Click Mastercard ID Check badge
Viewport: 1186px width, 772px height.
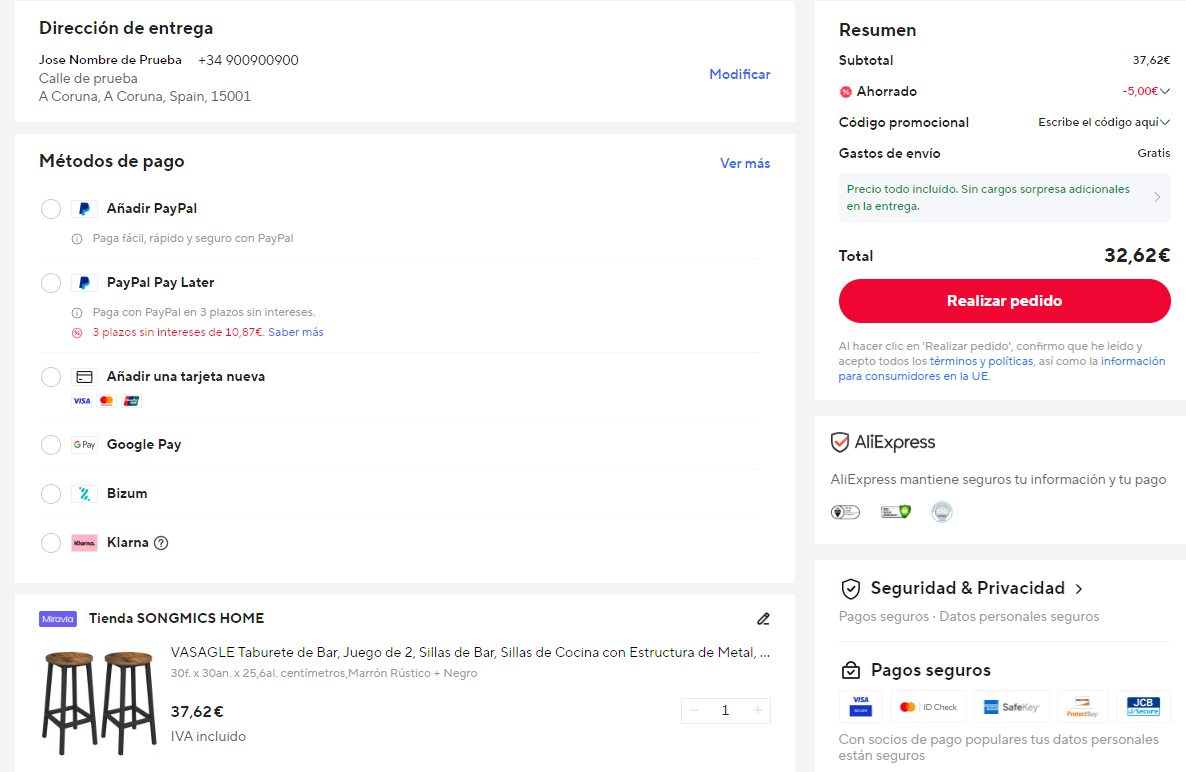point(929,706)
